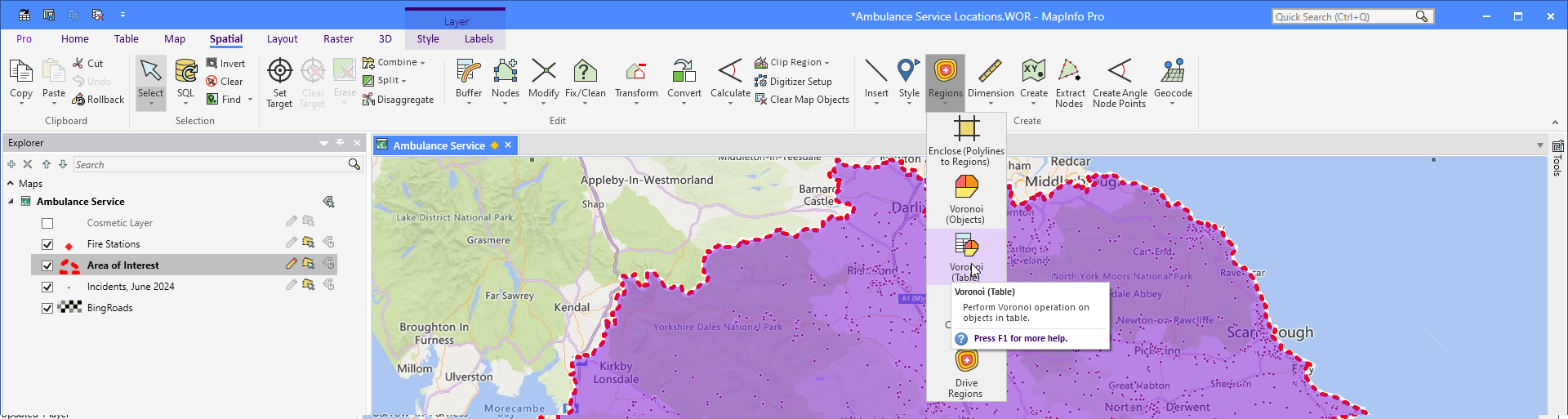Toggle Incidents, June 2024 auto label
The image size is (1568, 419).
[328, 285]
